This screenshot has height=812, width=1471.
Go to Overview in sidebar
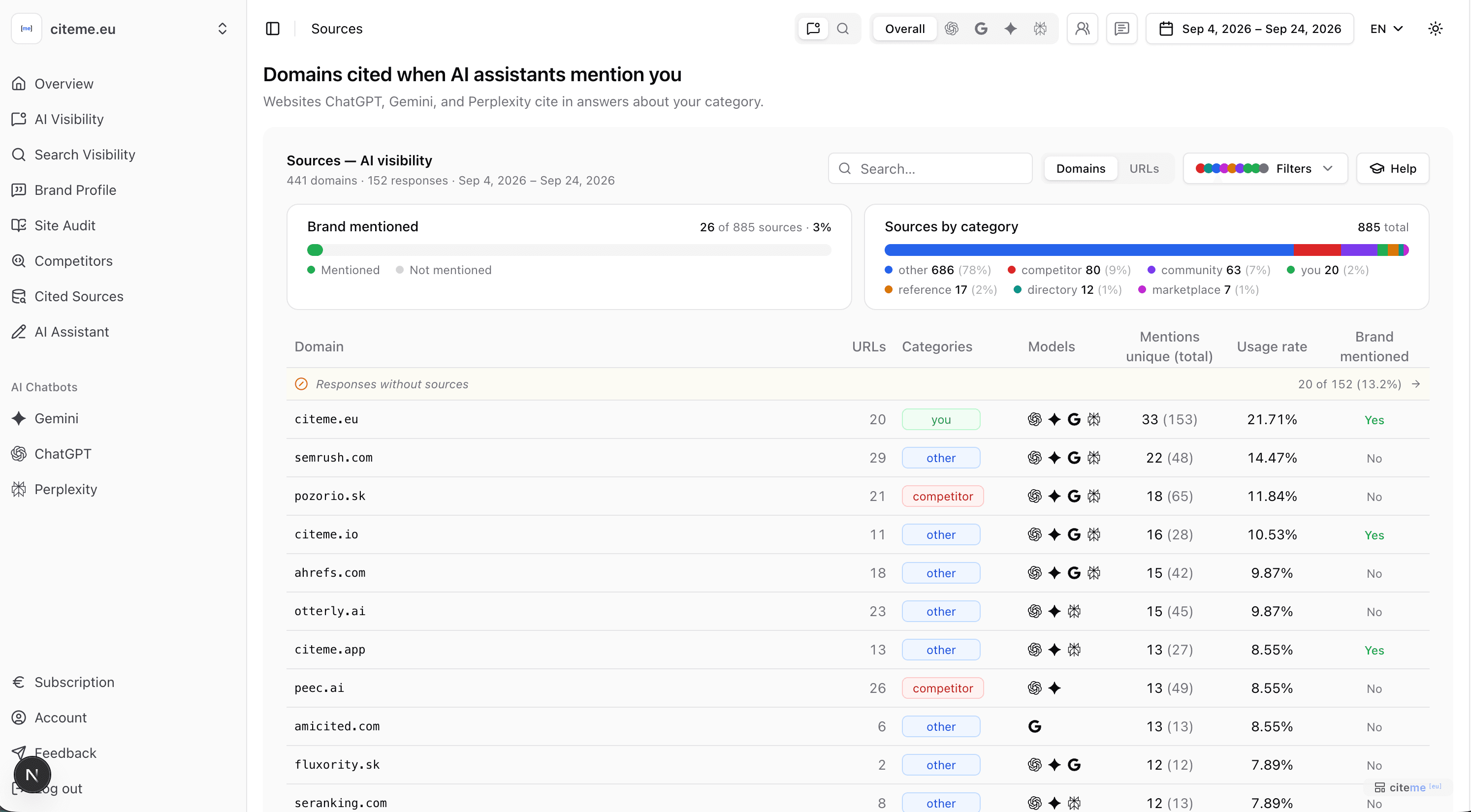click(x=64, y=84)
